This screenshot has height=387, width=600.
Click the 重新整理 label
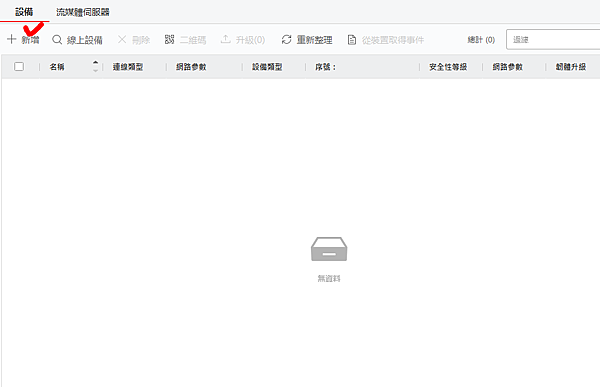pos(314,40)
